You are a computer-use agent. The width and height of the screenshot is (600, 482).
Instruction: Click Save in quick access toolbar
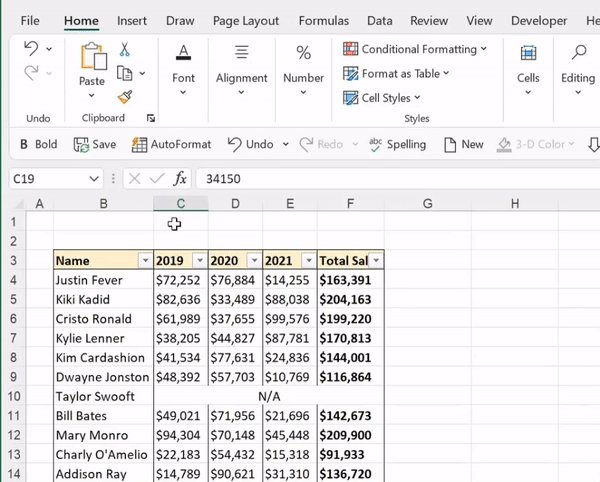point(95,145)
